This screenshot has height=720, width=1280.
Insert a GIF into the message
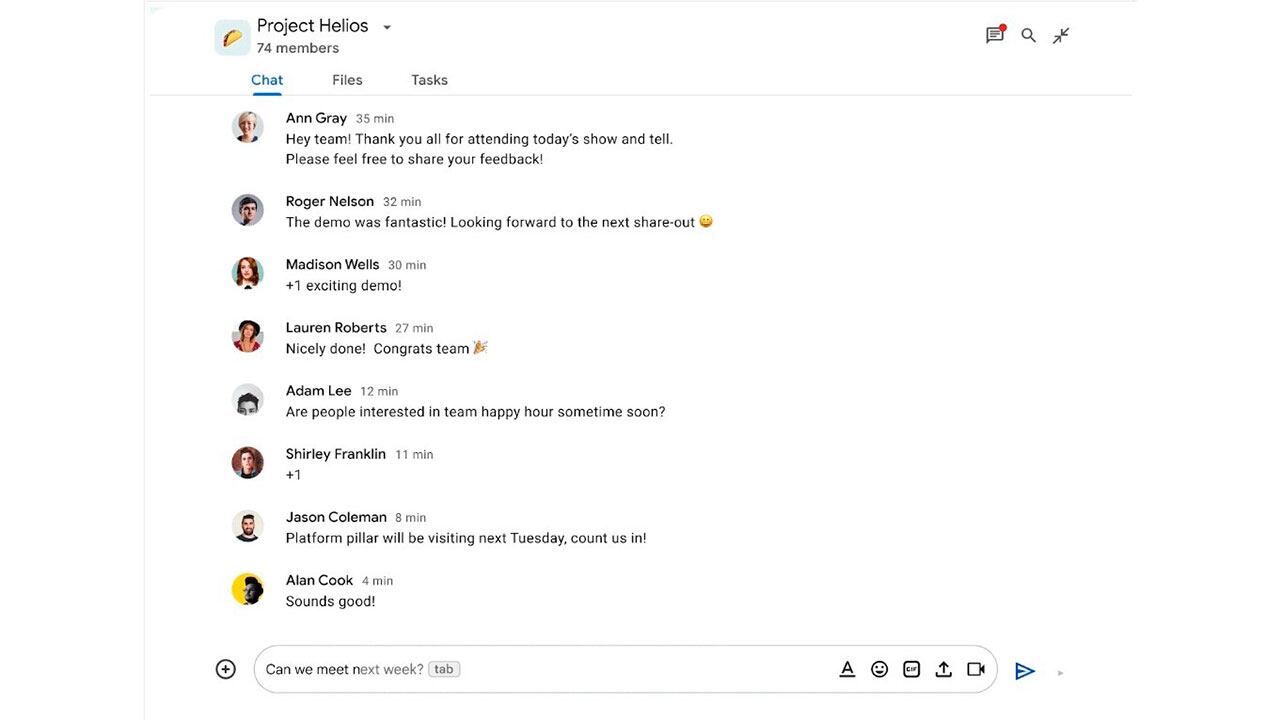click(911, 668)
